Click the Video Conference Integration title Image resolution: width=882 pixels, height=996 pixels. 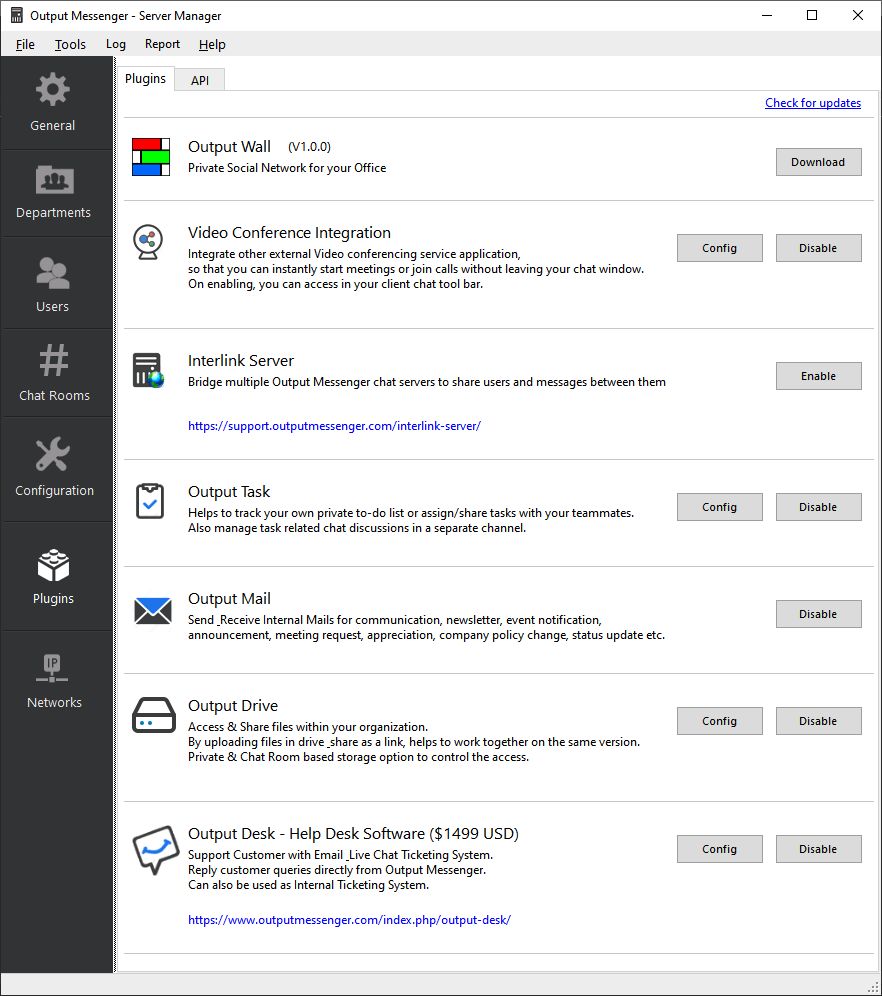pyautogui.click(x=290, y=233)
